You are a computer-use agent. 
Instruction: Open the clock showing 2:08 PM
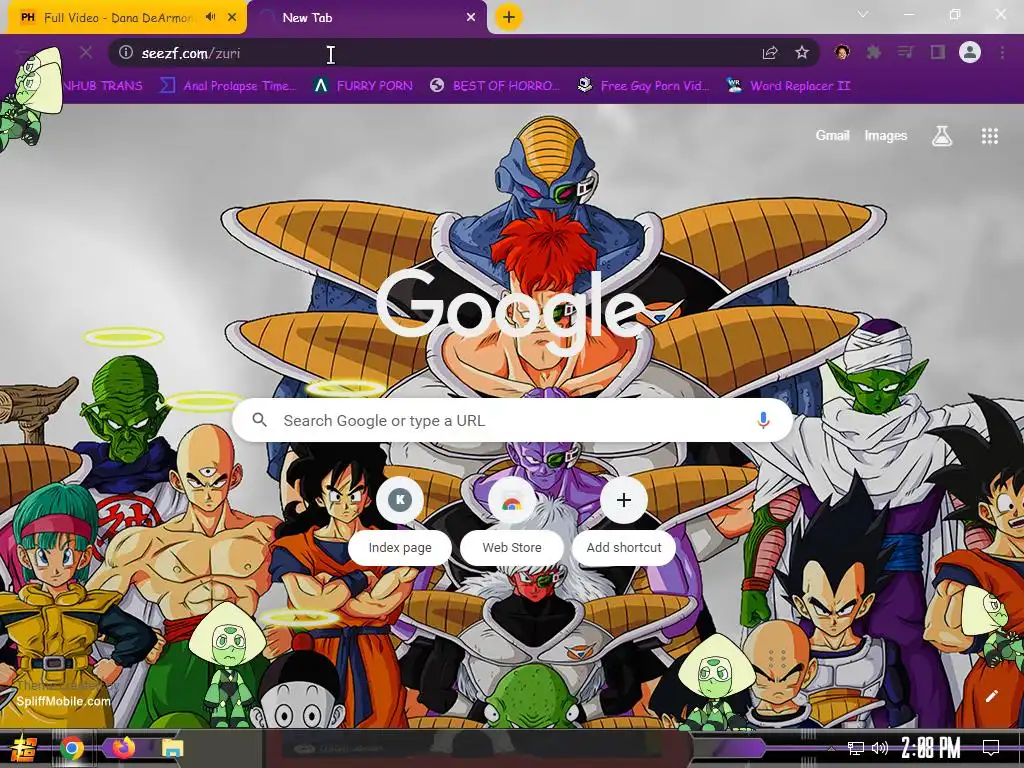(x=931, y=748)
